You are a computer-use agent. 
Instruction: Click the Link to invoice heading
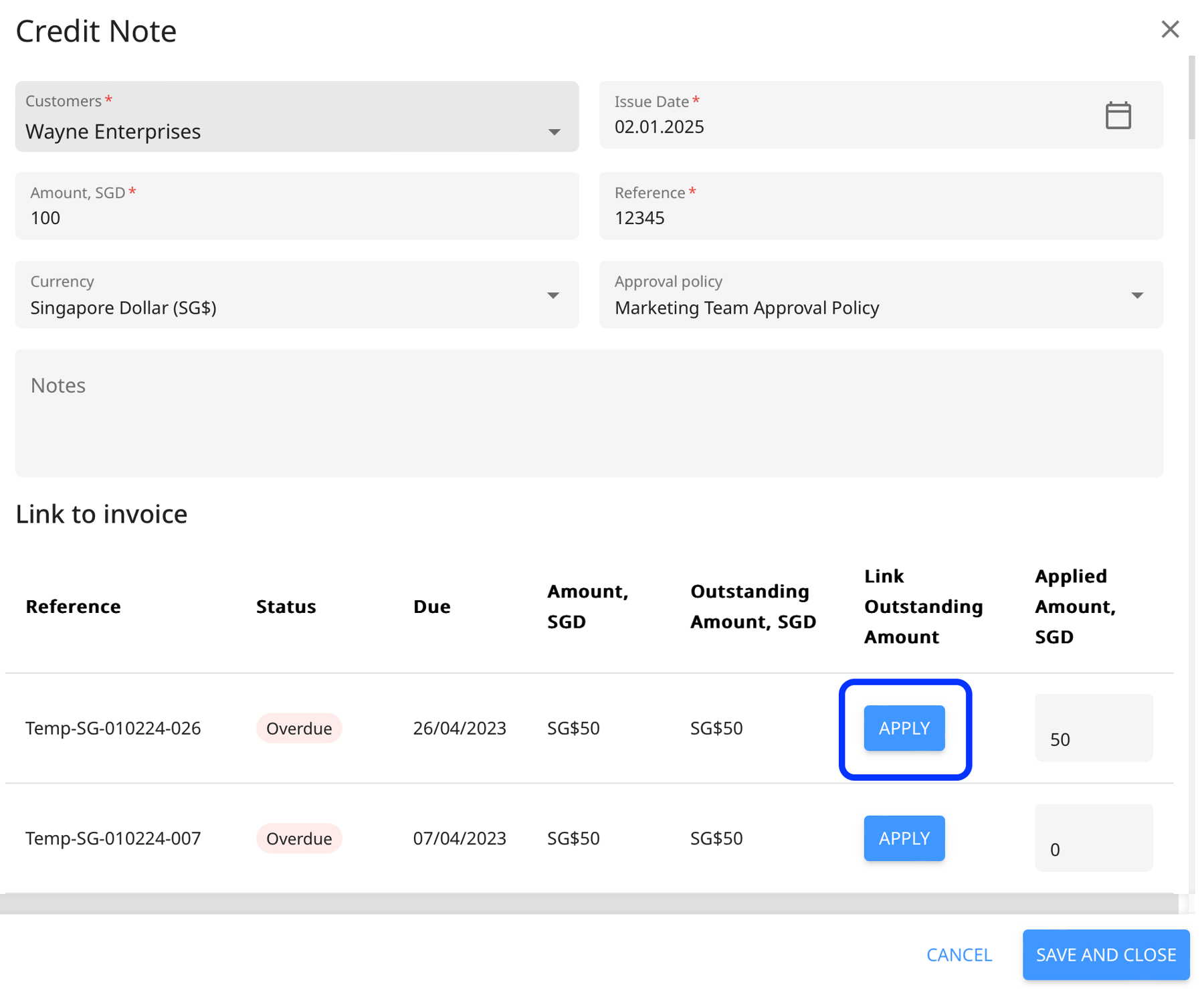coord(102,514)
